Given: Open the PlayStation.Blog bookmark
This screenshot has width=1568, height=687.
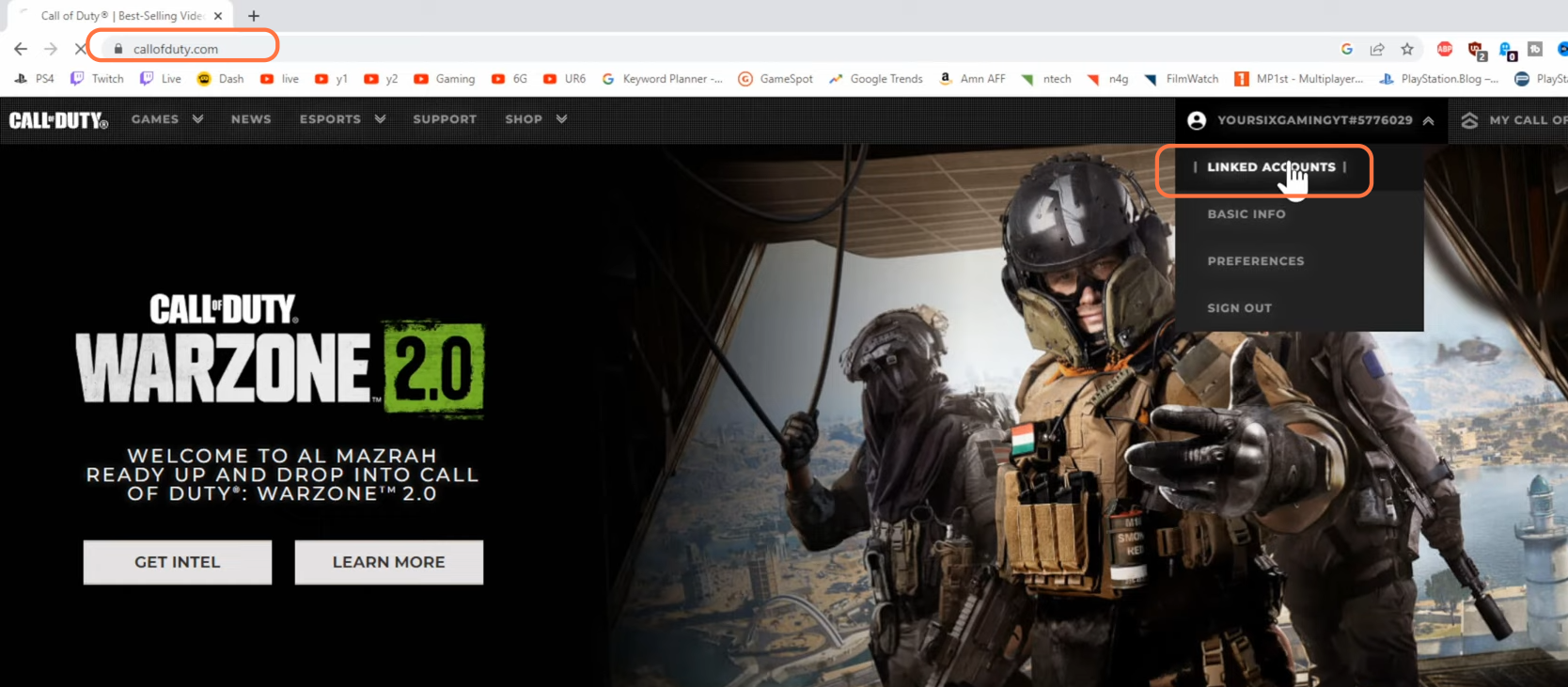Looking at the screenshot, I should click(1438, 79).
